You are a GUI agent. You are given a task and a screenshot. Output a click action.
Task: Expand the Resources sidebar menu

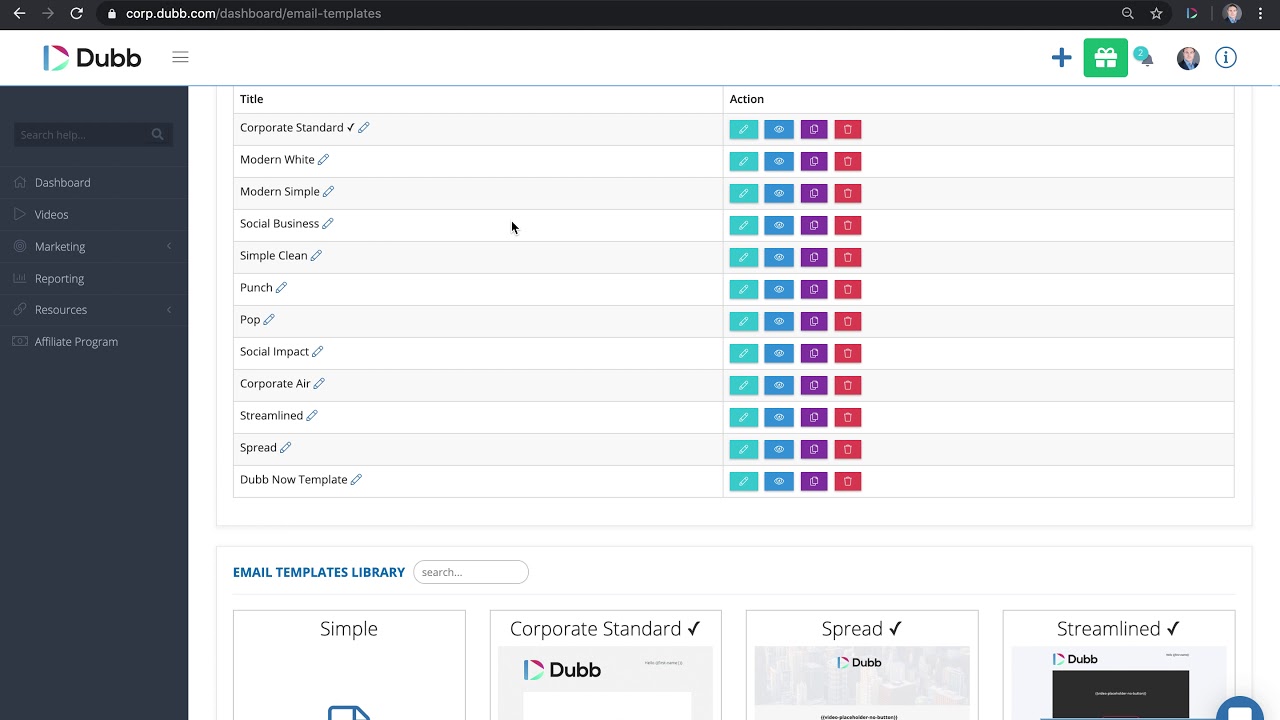61,310
